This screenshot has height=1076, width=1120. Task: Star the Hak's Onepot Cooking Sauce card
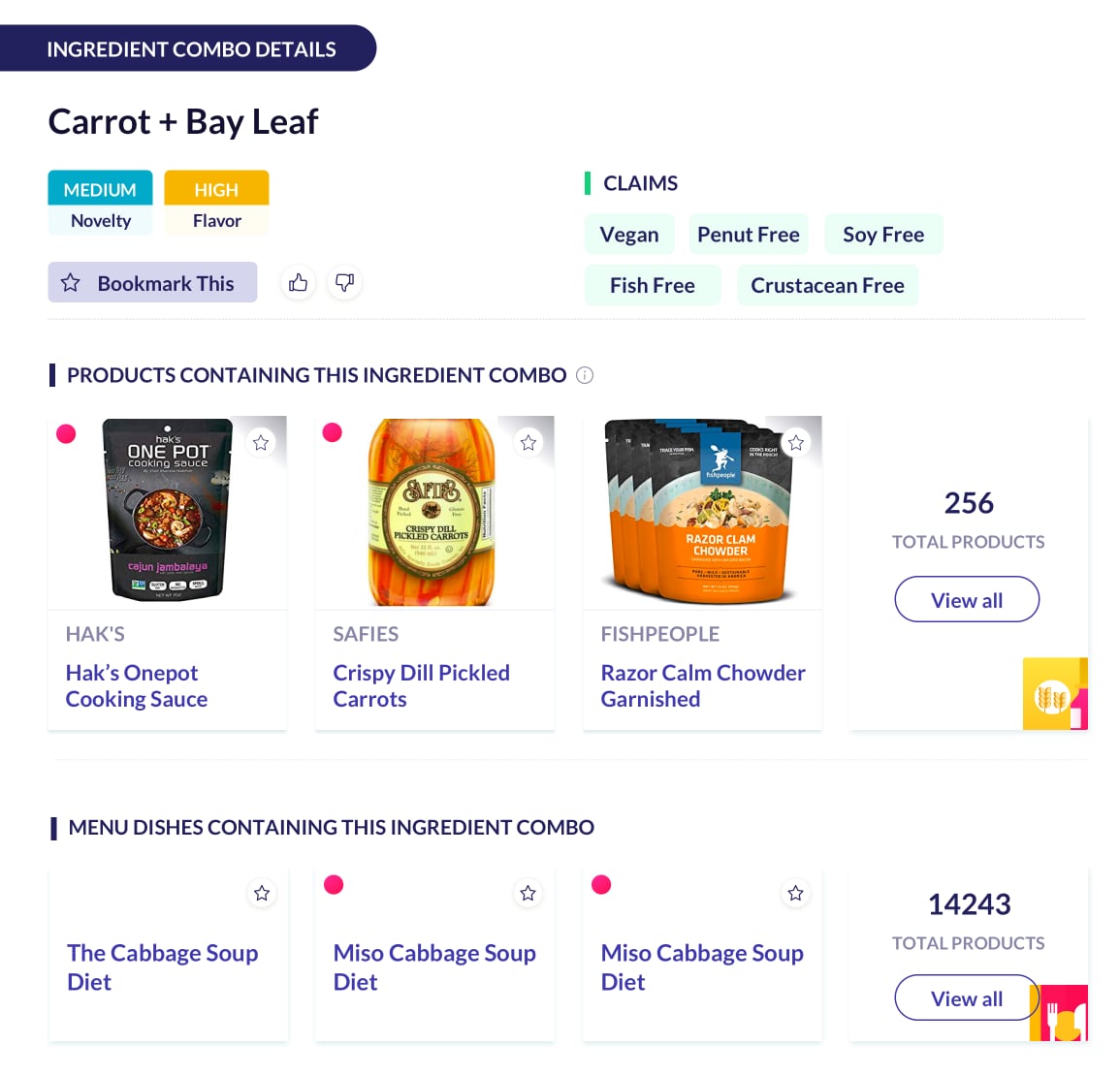(261, 443)
